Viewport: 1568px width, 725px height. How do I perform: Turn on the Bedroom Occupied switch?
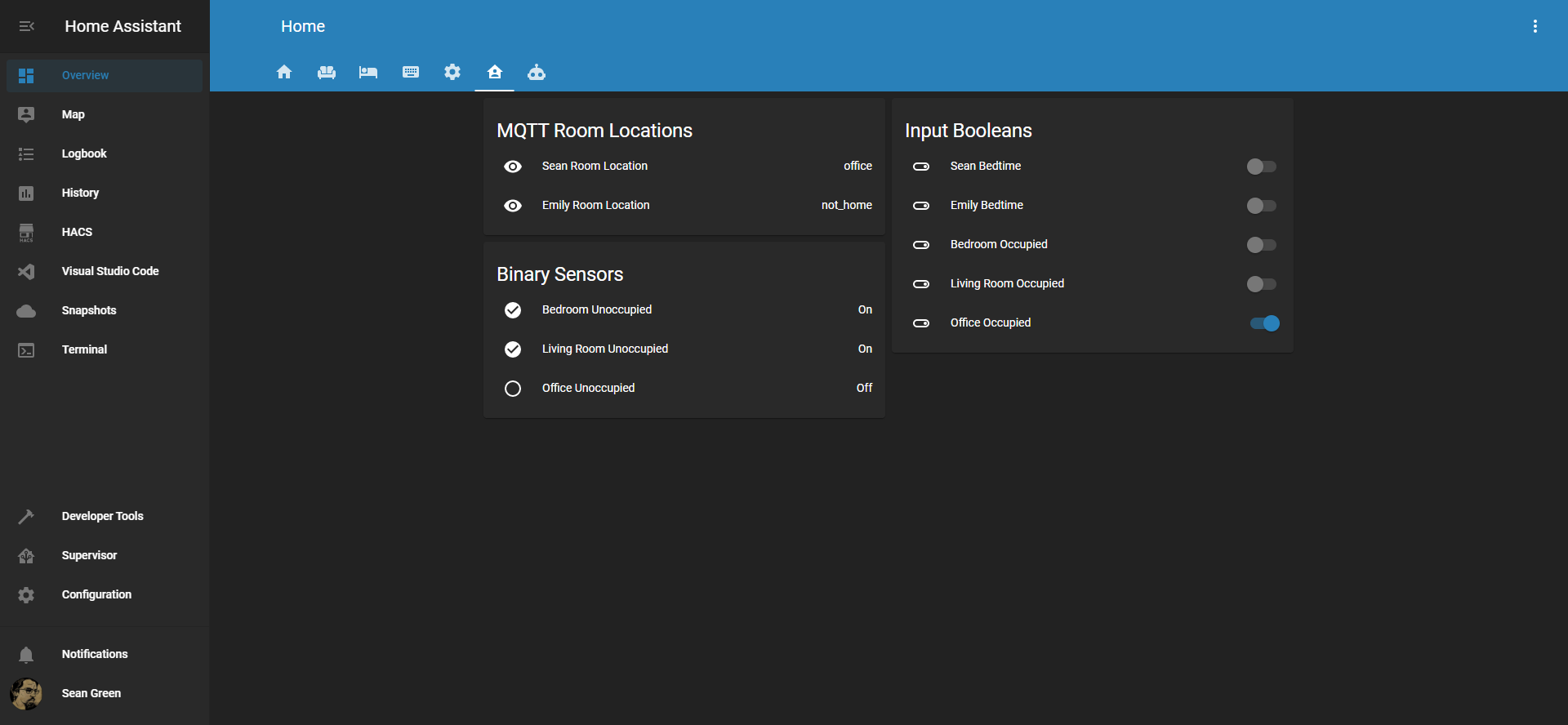pos(1261,245)
